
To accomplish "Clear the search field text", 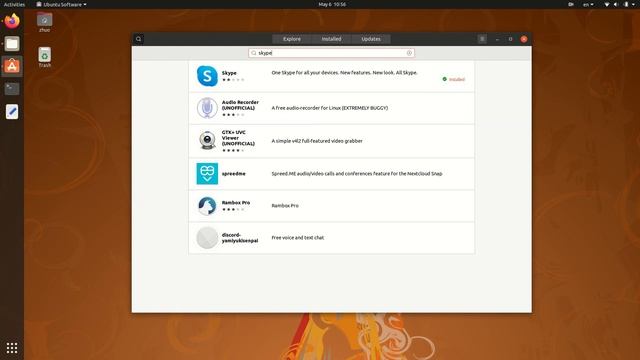I will (409, 53).
